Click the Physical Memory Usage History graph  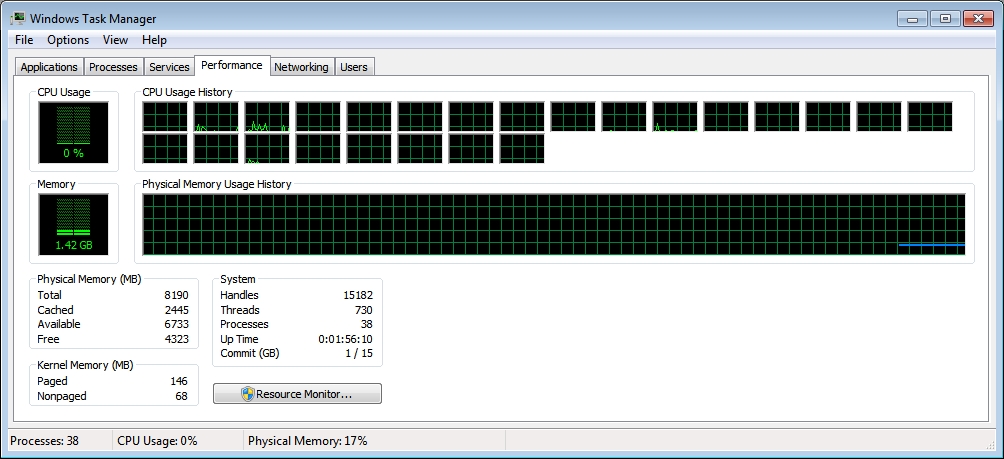coord(553,225)
